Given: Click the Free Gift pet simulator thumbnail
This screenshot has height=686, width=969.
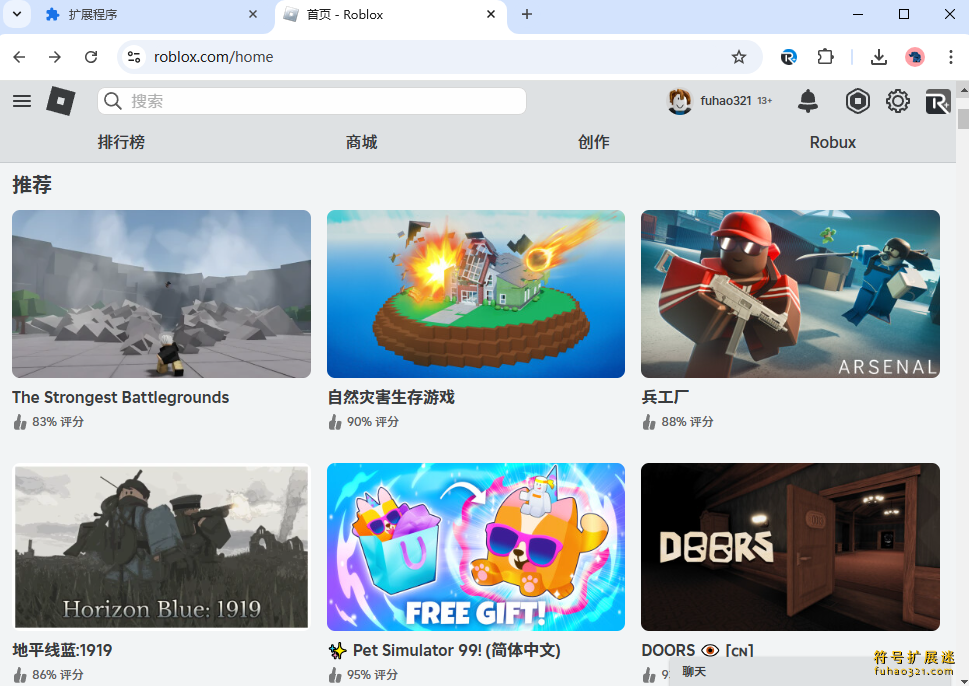Looking at the screenshot, I should (x=476, y=547).
